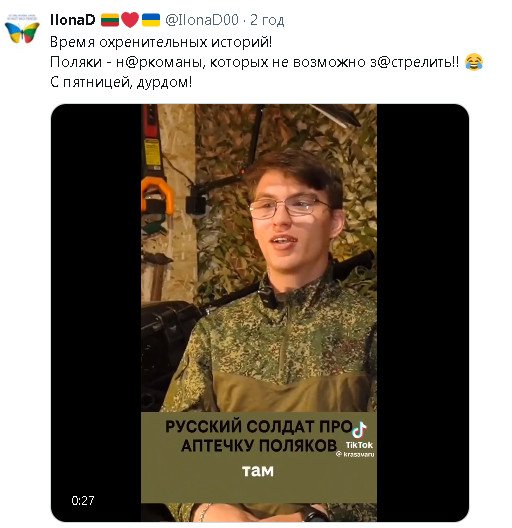
Task: Click the laughing tears emoji in tweet
Action: coord(474,62)
